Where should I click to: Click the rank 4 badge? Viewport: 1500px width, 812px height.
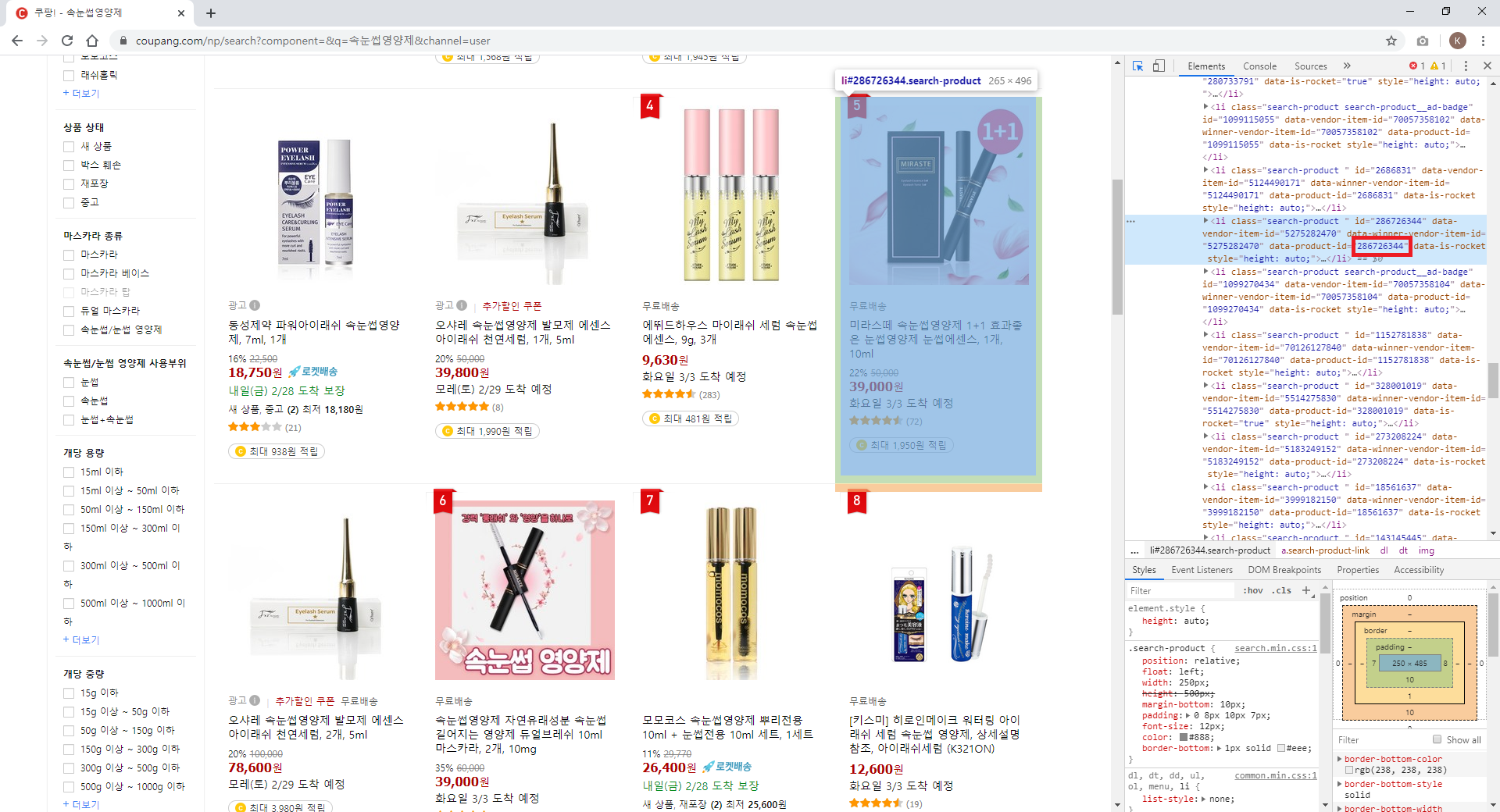[650, 105]
